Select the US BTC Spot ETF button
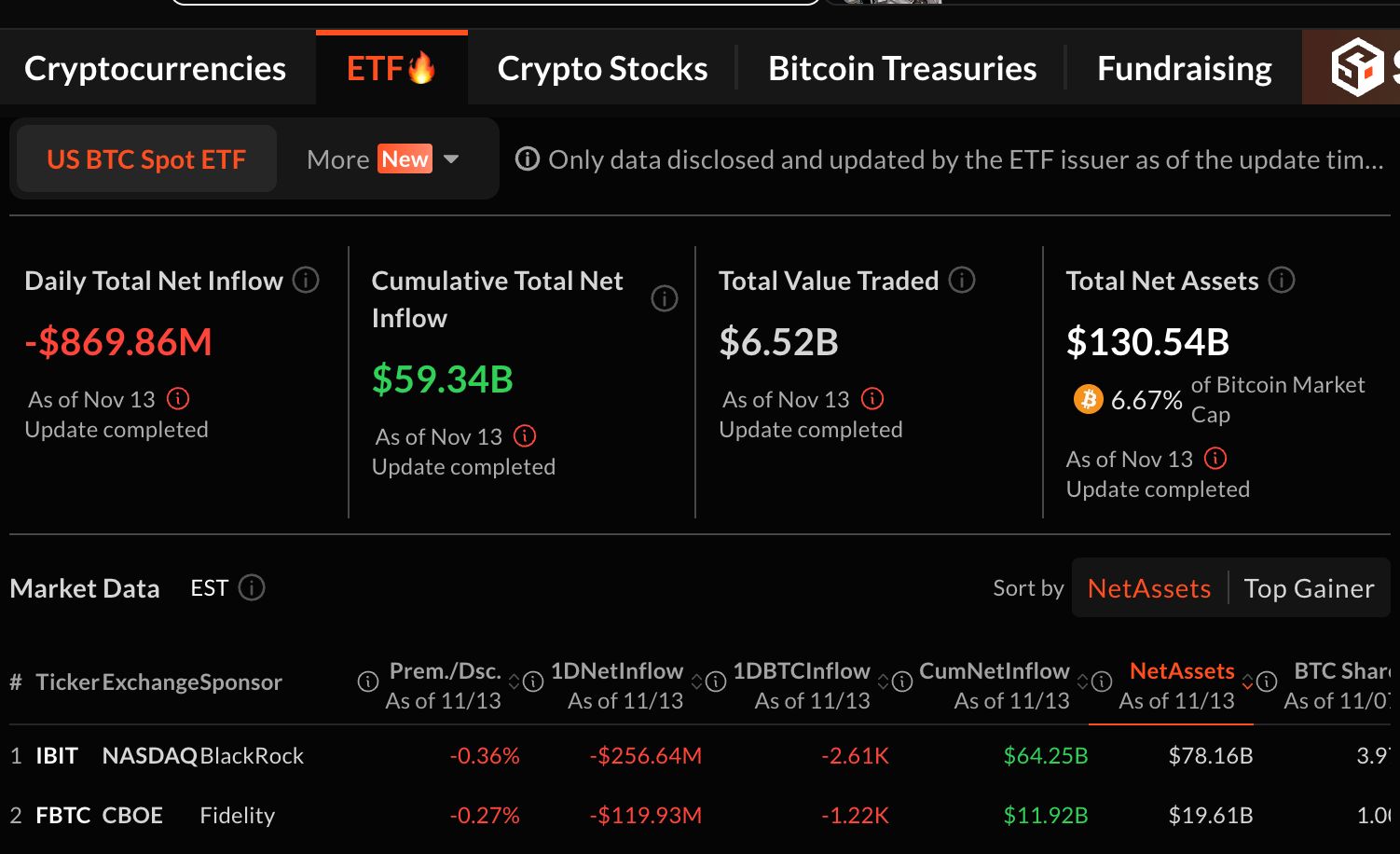 point(145,158)
